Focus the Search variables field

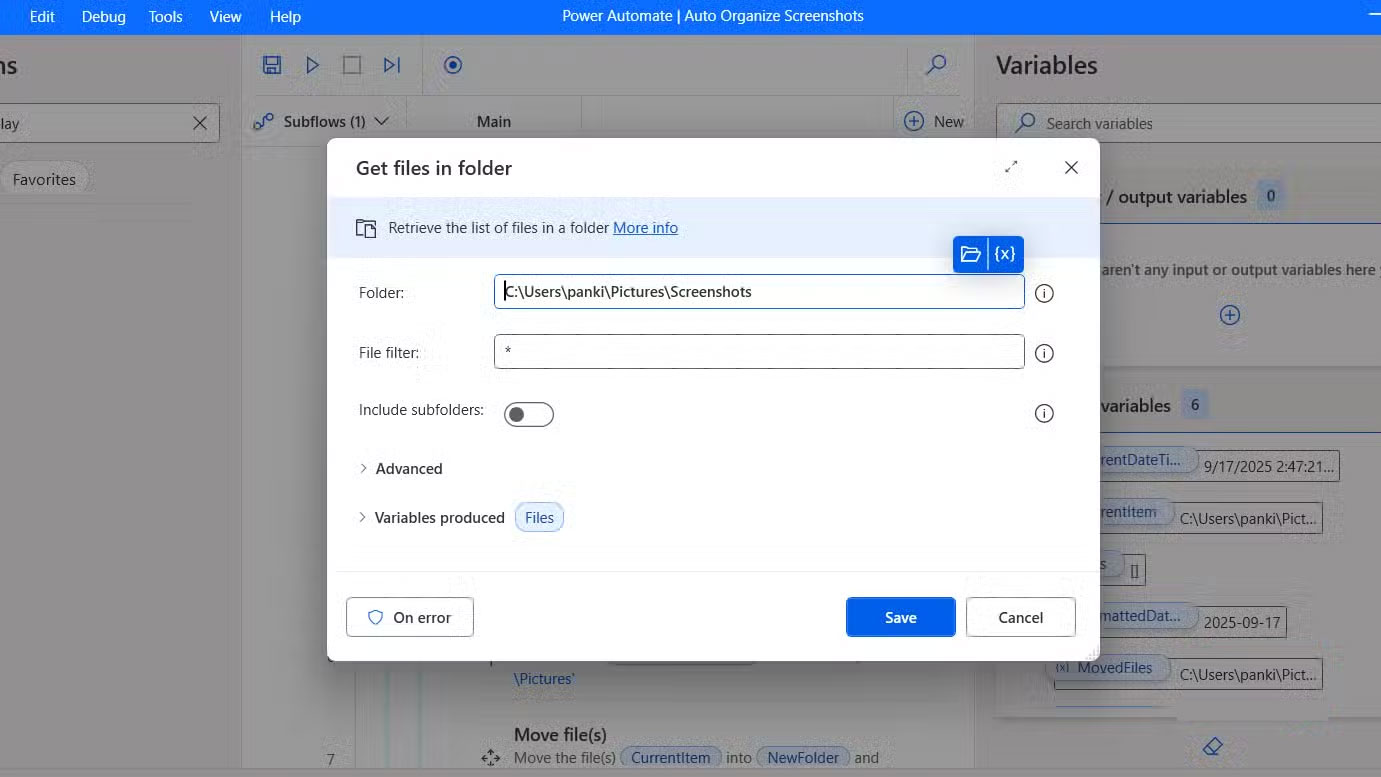point(1188,123)
